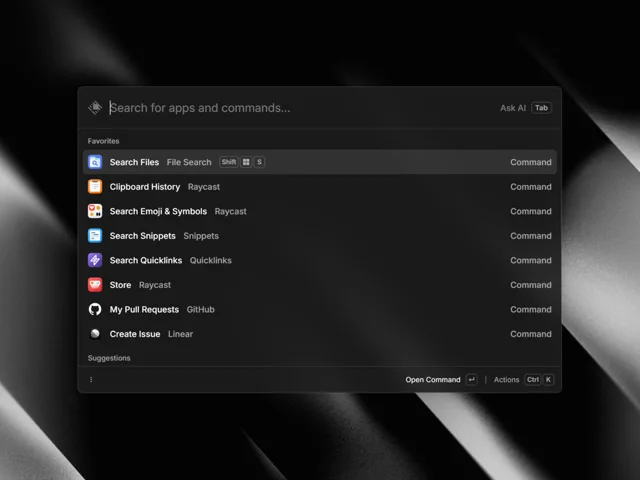Select the Search Files command title
This screenshot has width=640, height=480.
(134, 162)
